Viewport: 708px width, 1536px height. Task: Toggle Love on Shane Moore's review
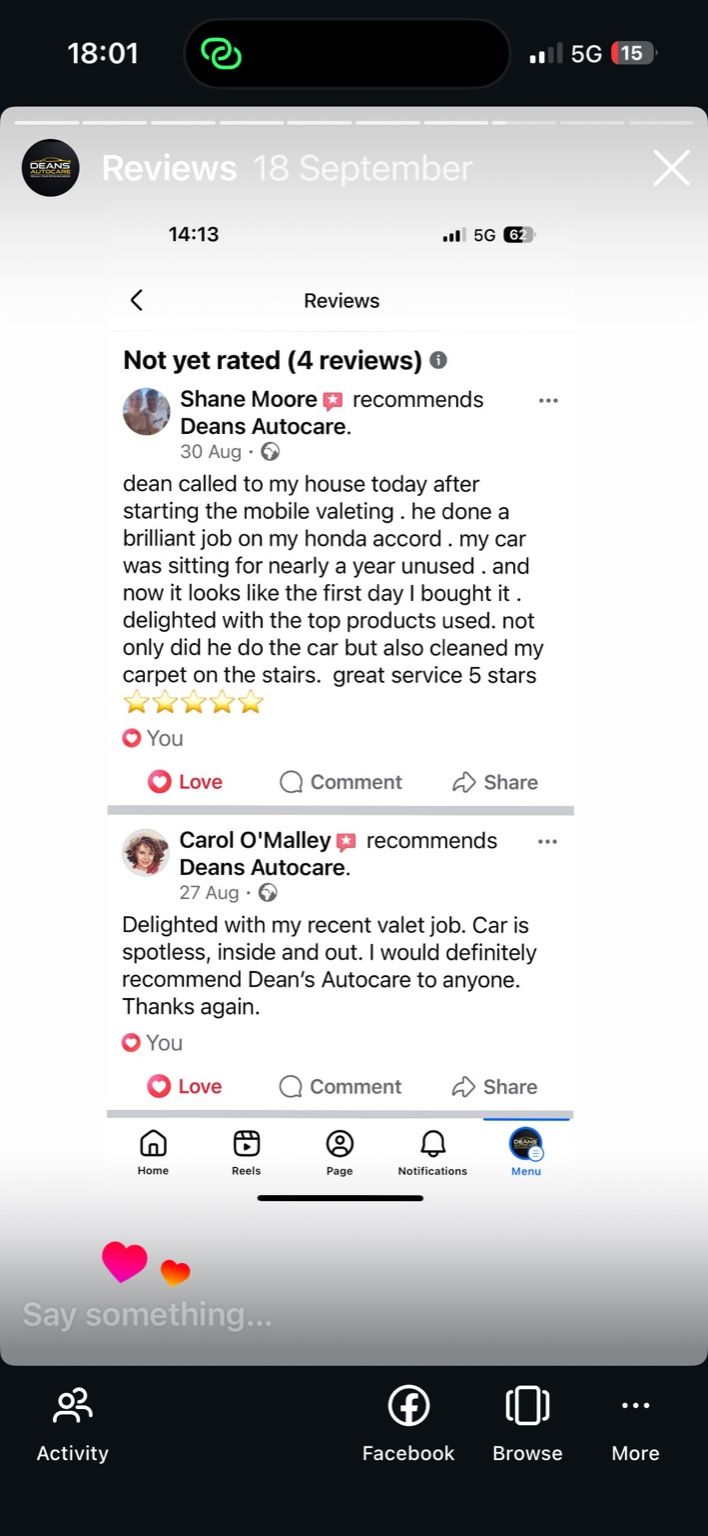185,782
